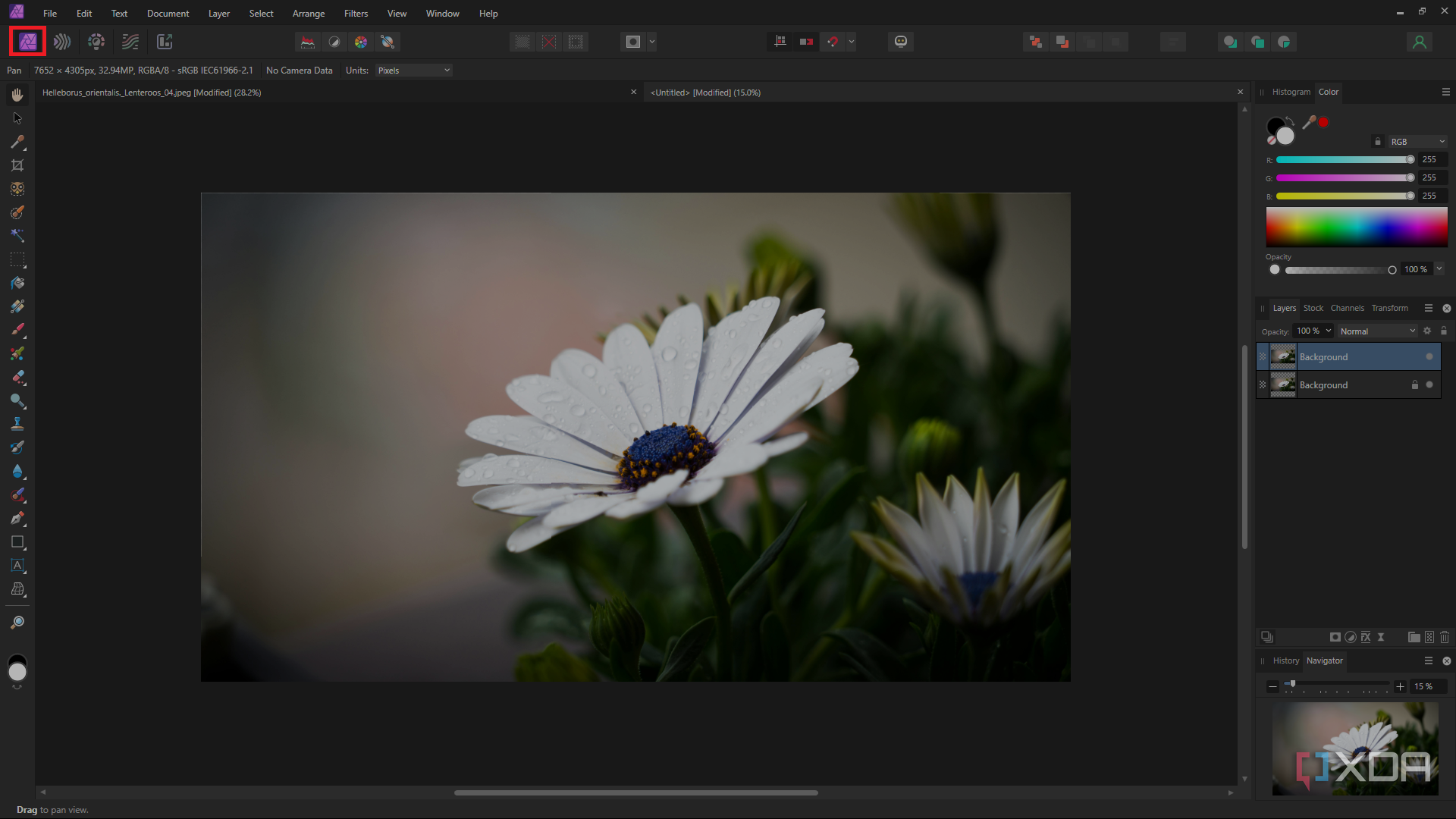Add a layer effects (fx) icon
This screenshot has width=1456, height=819.
click(1366, 637)
